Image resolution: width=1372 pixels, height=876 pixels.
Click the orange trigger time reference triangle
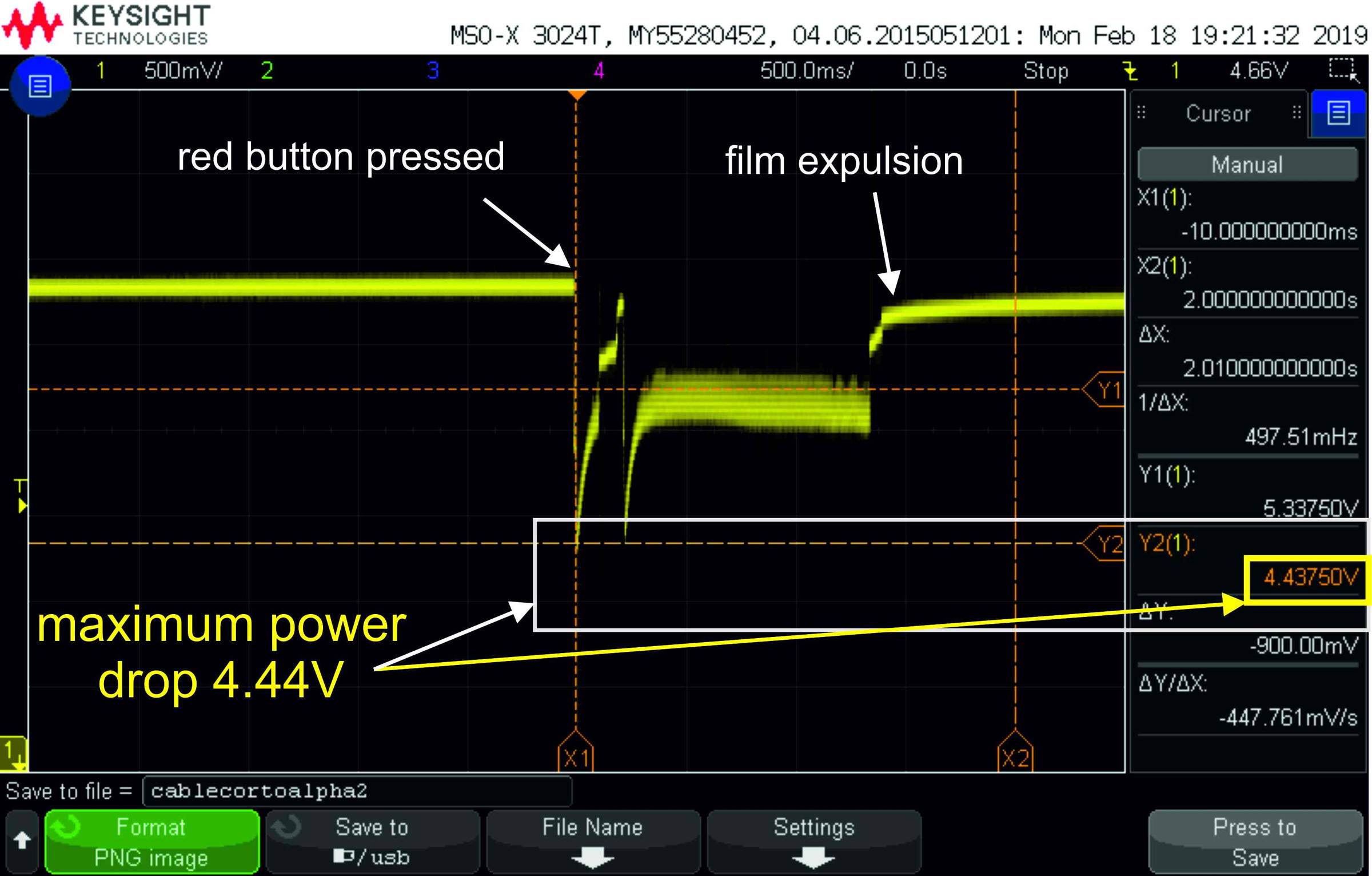coord(577,95)
